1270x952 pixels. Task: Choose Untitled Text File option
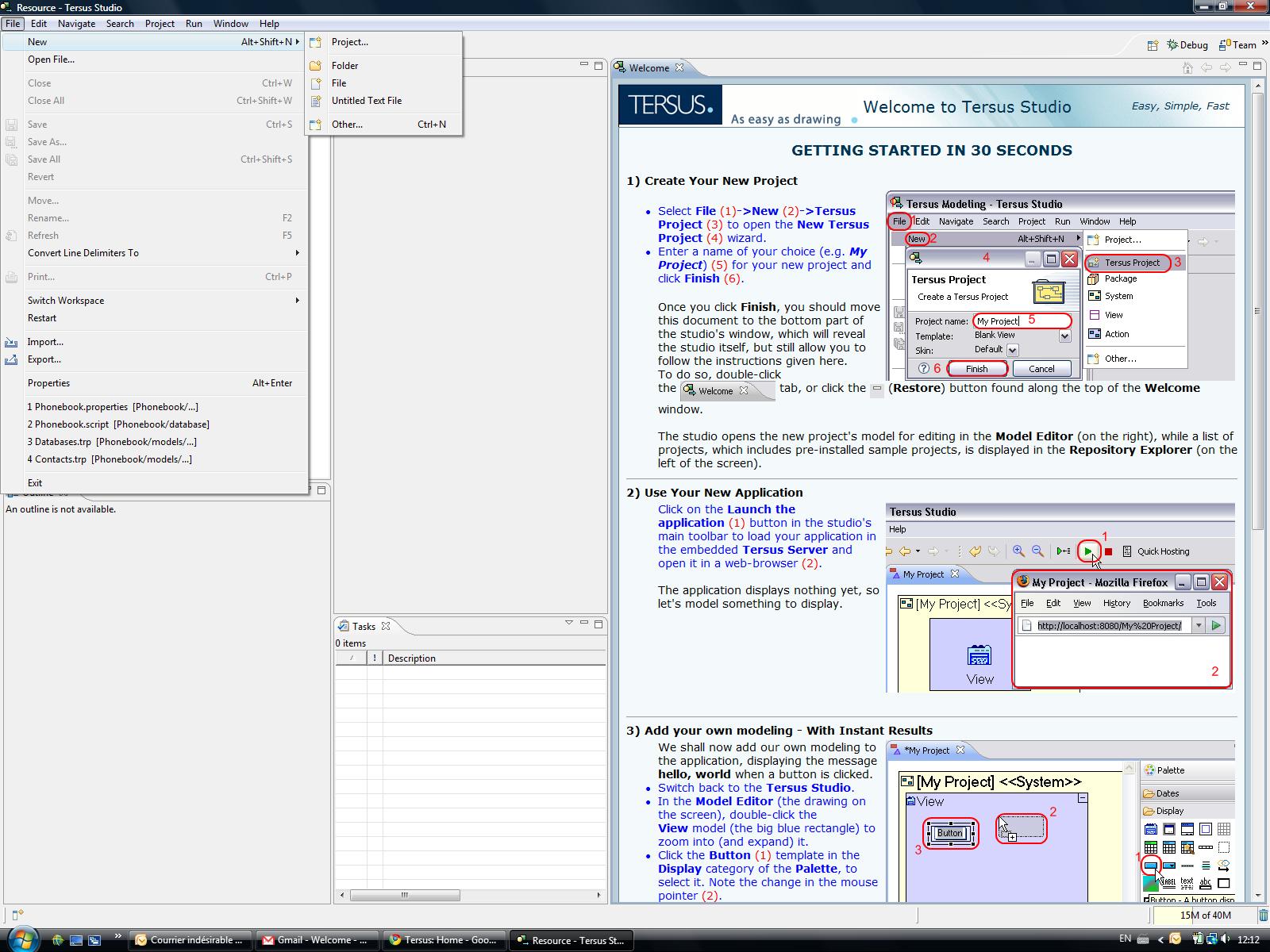click(366, 101)
